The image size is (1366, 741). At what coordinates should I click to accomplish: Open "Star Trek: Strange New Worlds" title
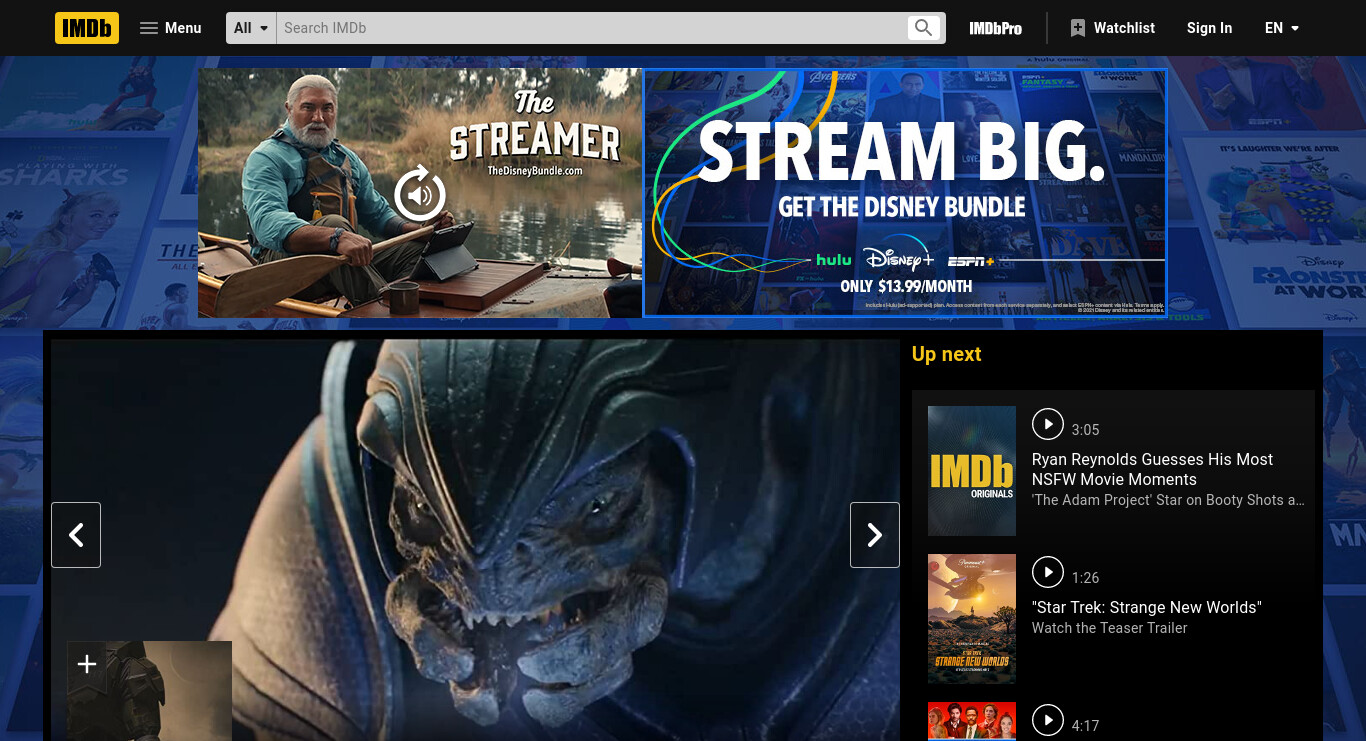[1147, 608]
